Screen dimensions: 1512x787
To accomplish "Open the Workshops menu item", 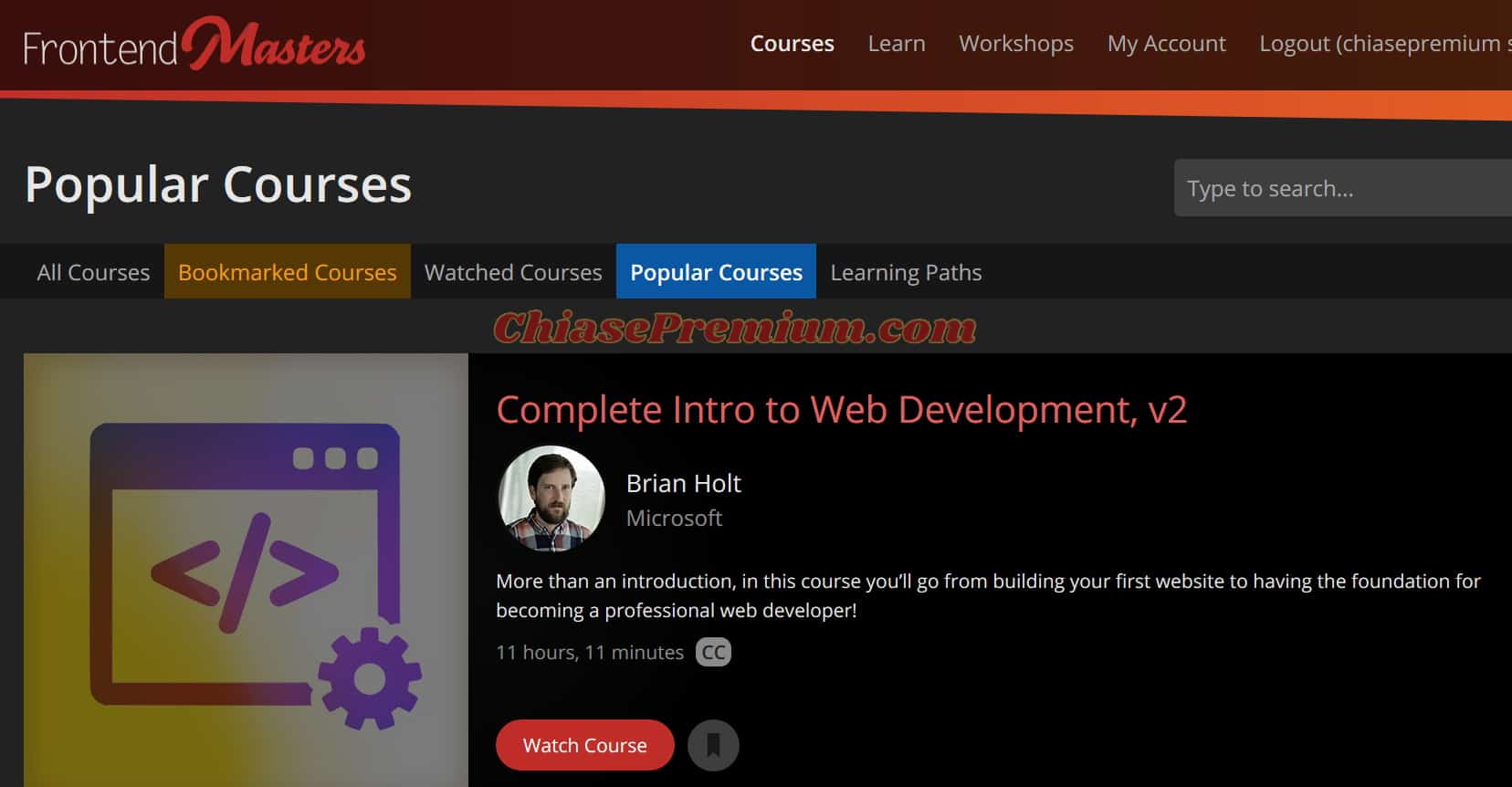I will tap(1016, 44).
